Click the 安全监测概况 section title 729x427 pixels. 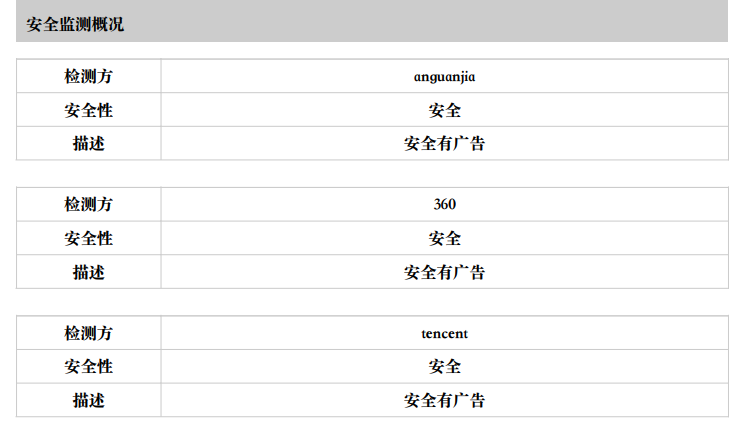coord(75,24)
